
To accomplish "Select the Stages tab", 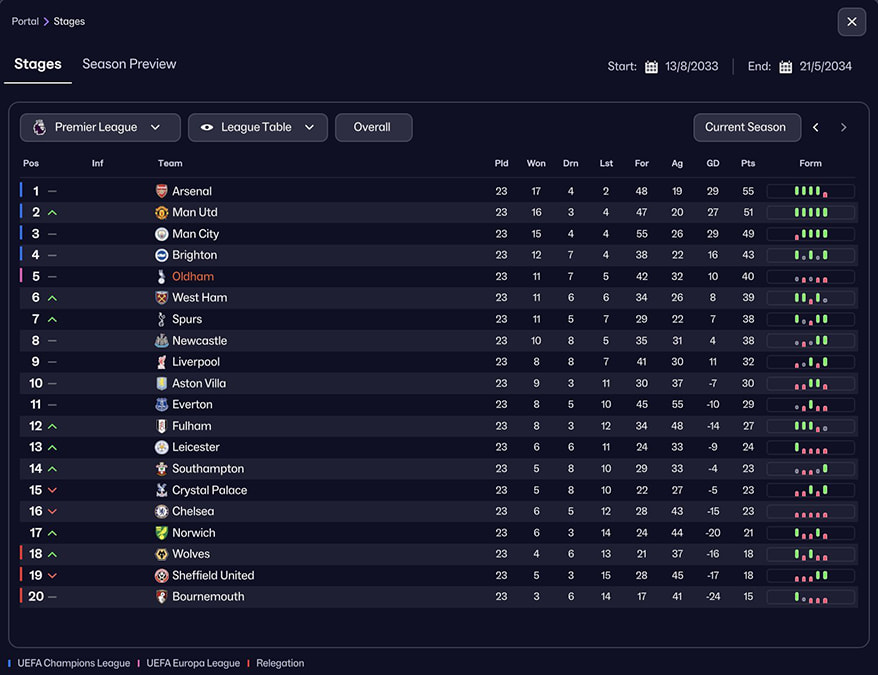I will pyautogui.click(x=37, y=64).
